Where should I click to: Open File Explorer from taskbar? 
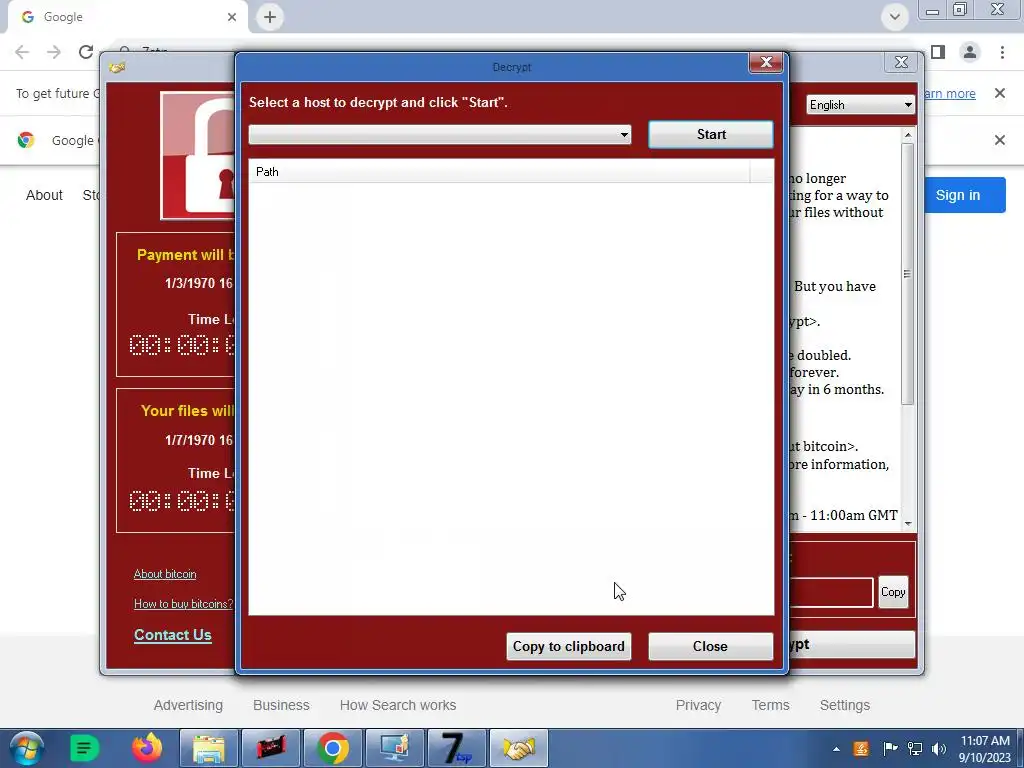pyautogui.click(x=208, y=748)
